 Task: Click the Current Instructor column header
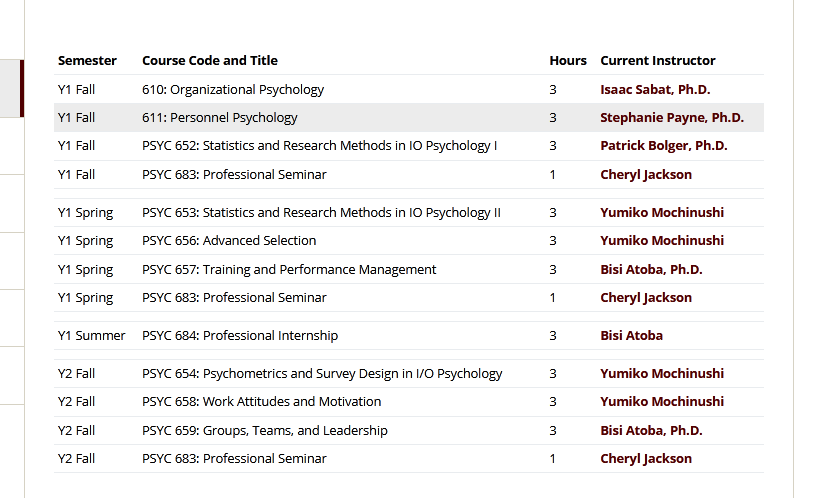coord(657,61)
